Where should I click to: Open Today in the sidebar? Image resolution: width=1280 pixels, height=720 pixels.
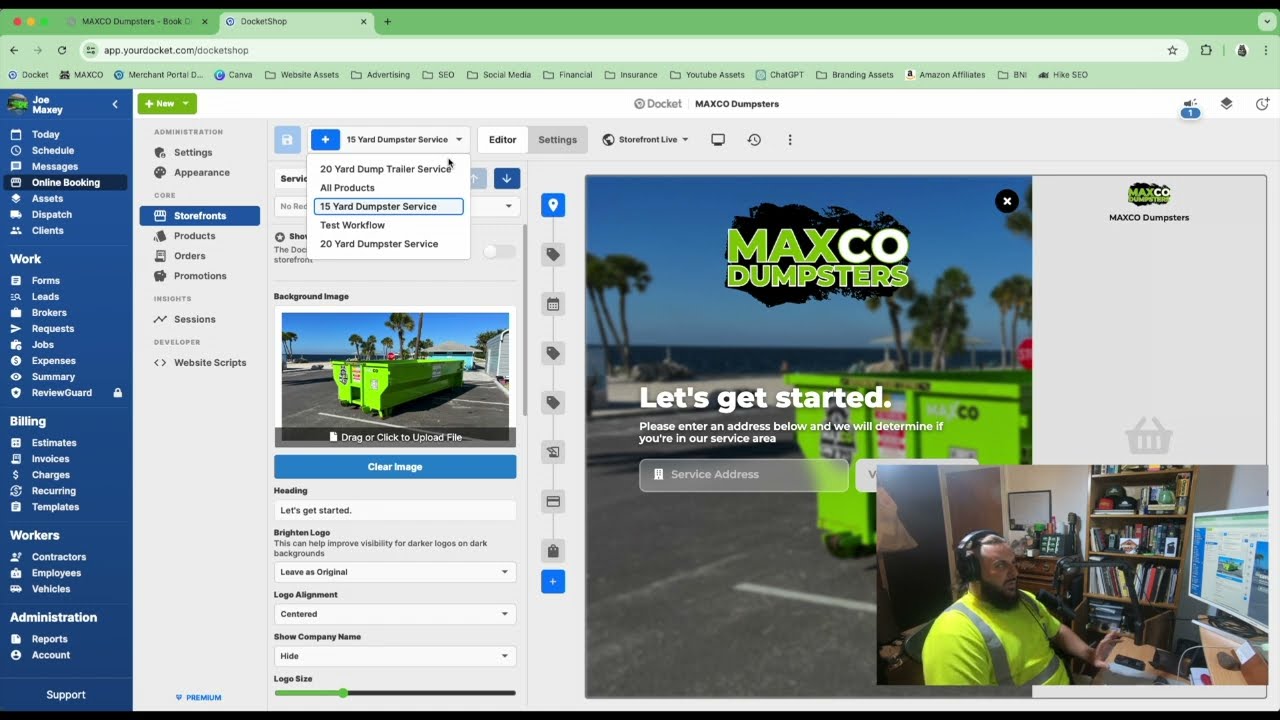46,134
